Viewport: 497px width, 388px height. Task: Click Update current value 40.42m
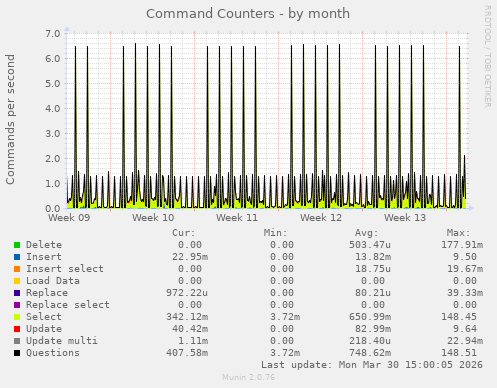tap(190, 329)
